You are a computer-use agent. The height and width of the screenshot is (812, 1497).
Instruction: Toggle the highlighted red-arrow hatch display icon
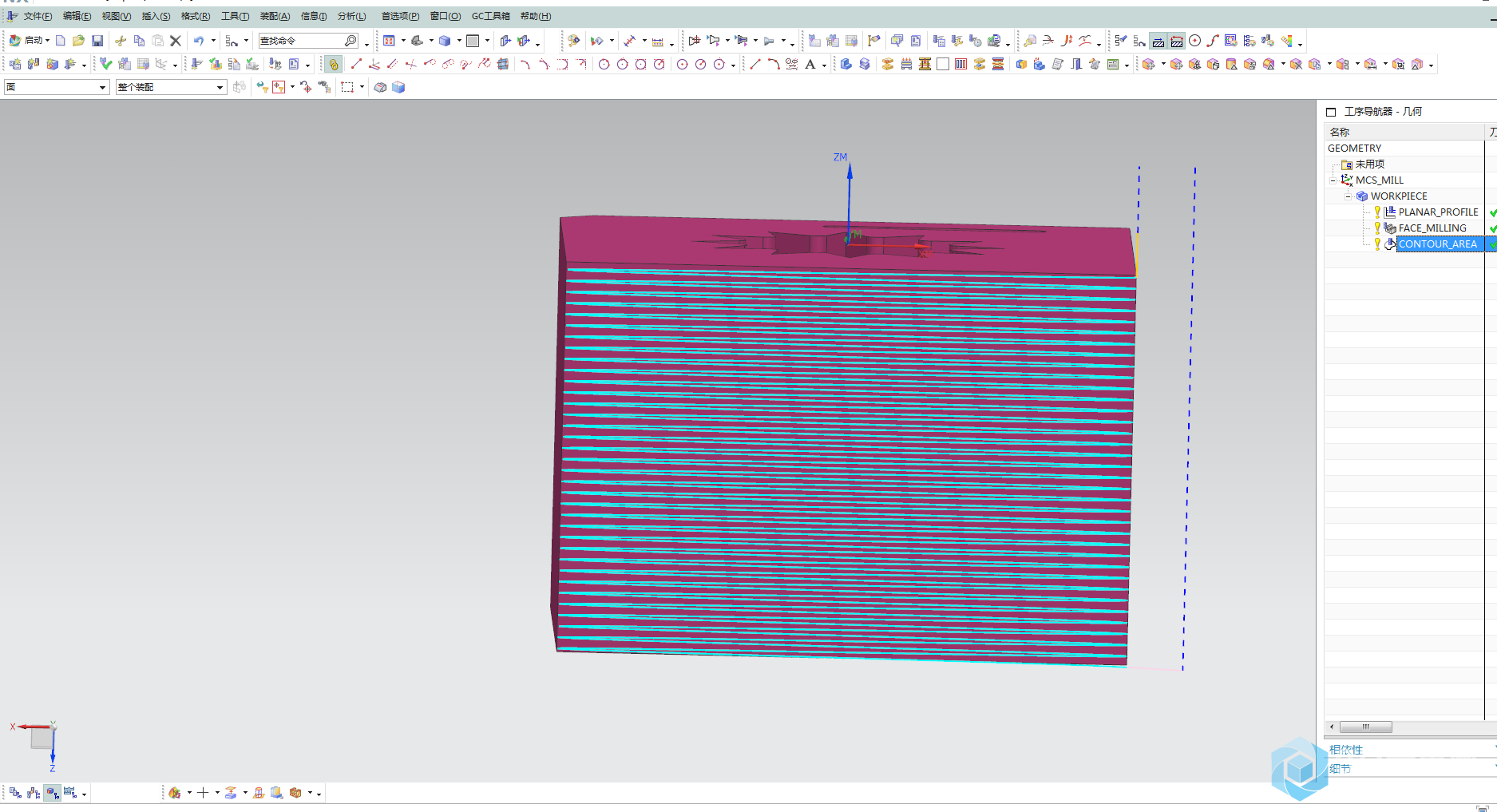click(1177, 41)
